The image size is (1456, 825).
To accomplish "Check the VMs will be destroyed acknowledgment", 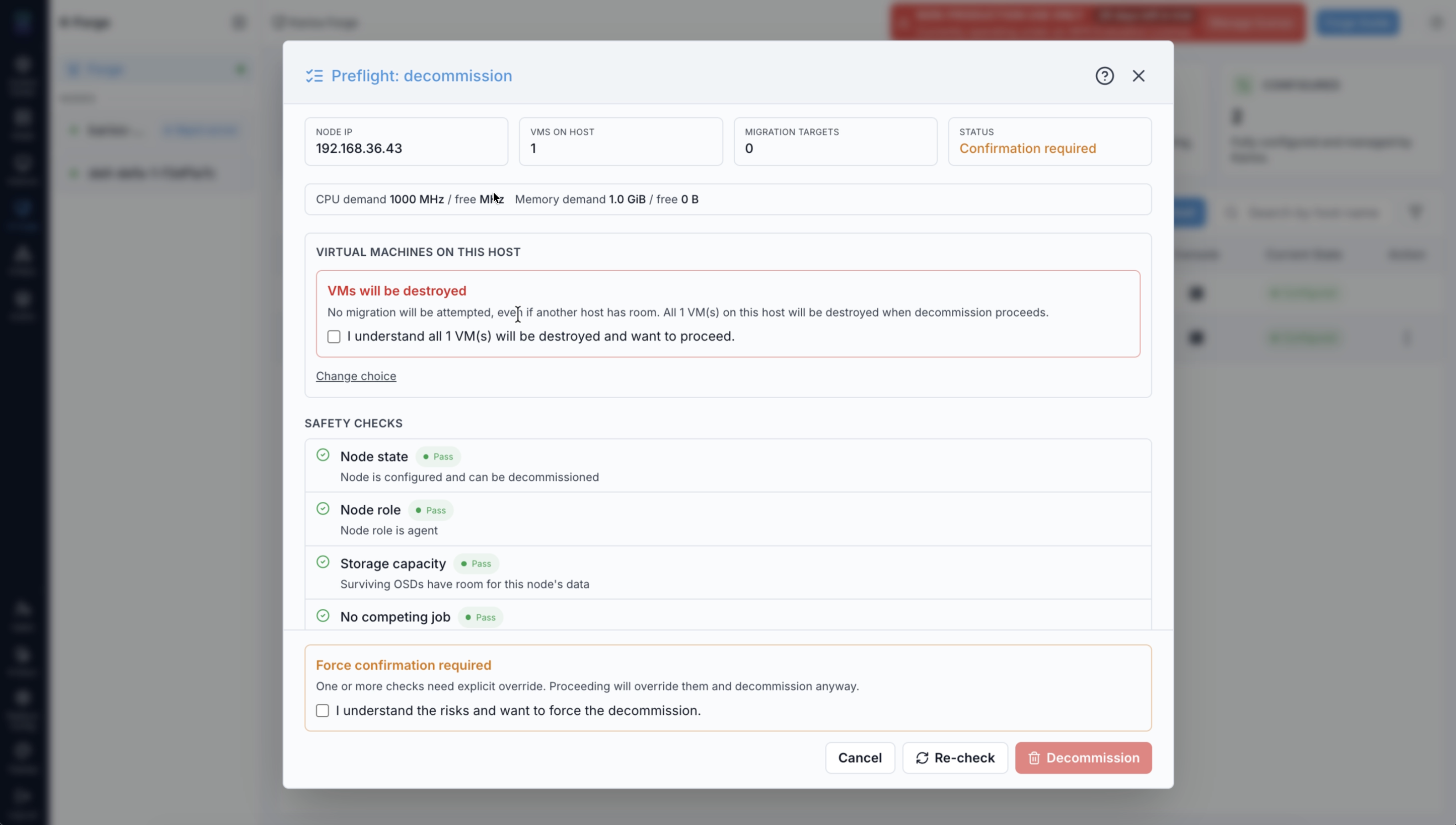I will (334, 336).
